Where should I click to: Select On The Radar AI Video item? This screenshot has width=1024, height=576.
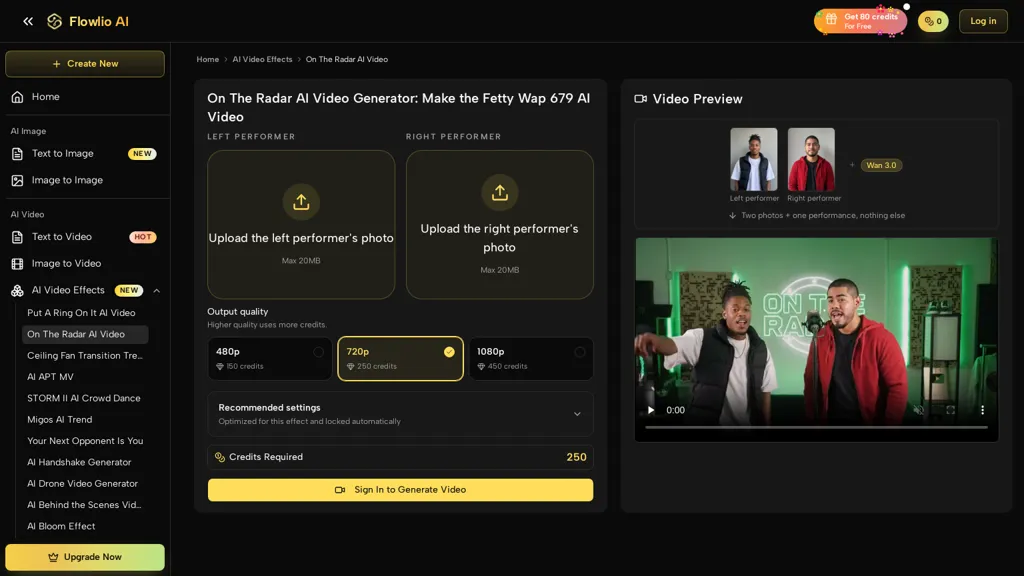click(85, 334)
